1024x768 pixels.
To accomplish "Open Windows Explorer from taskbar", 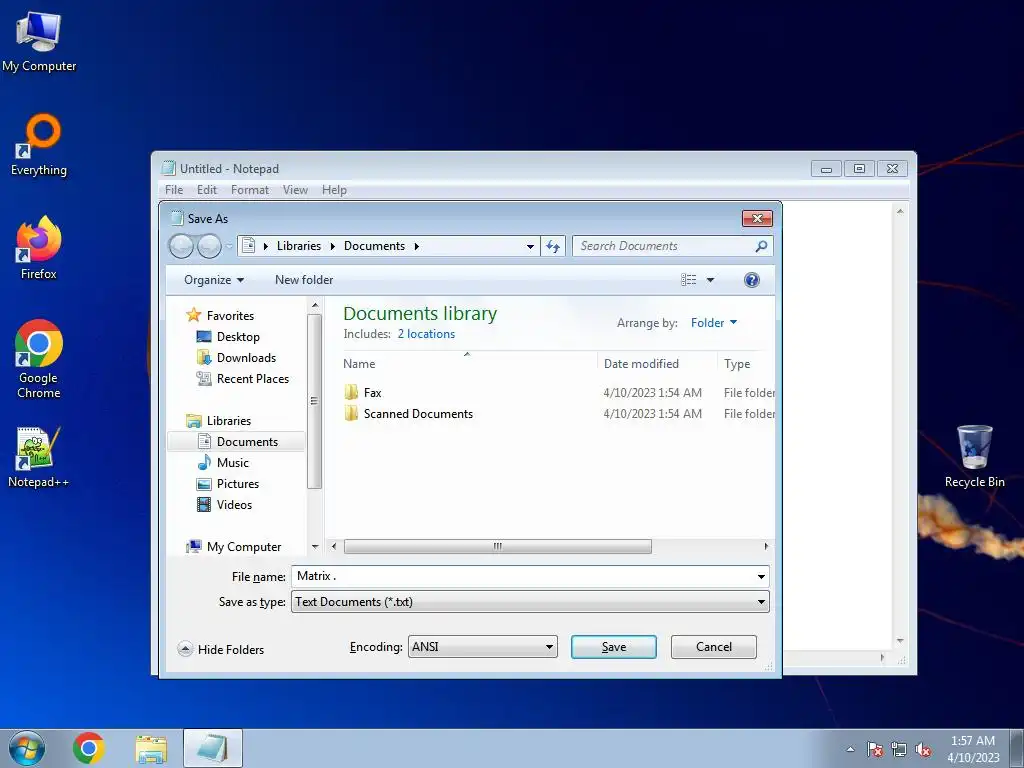I will coord(151,748).
